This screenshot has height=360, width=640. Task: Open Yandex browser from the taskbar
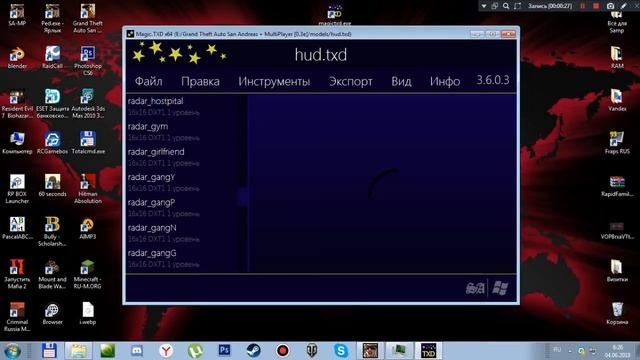point(166,351)
